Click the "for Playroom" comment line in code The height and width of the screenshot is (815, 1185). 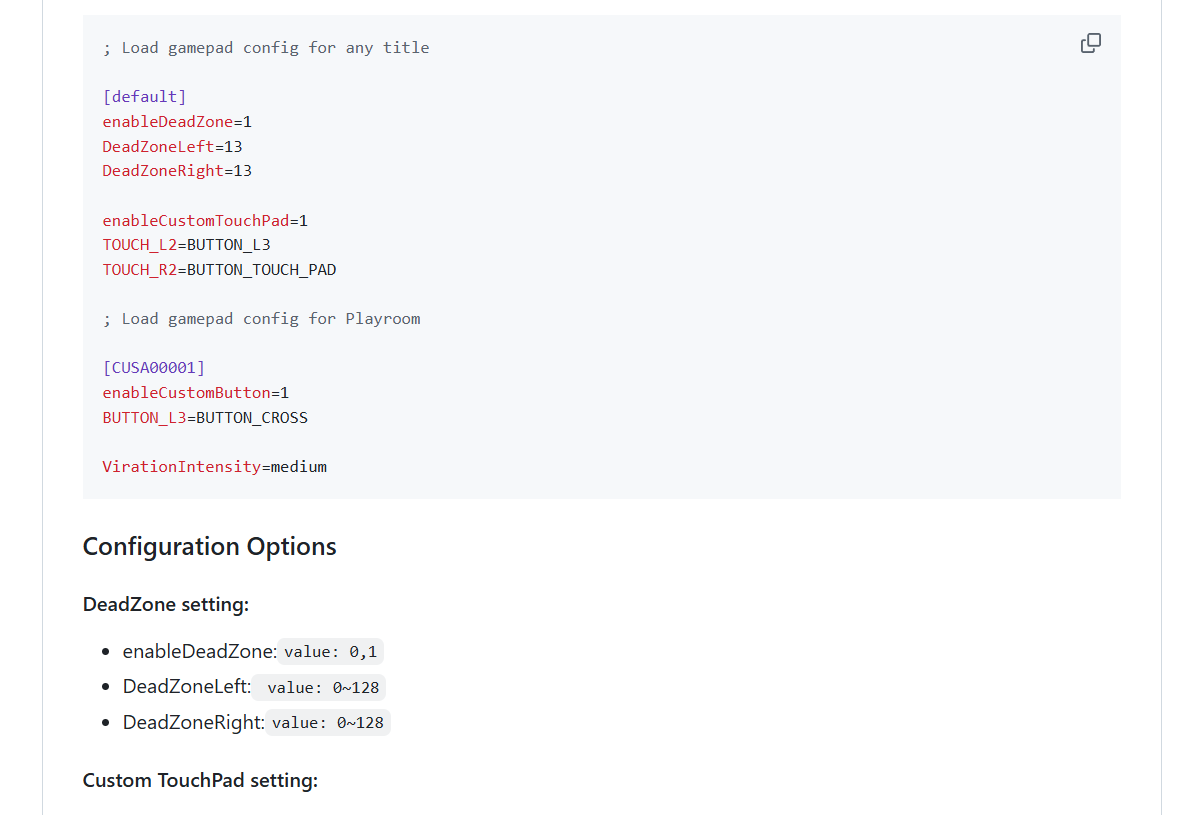[x=261, y=319]
